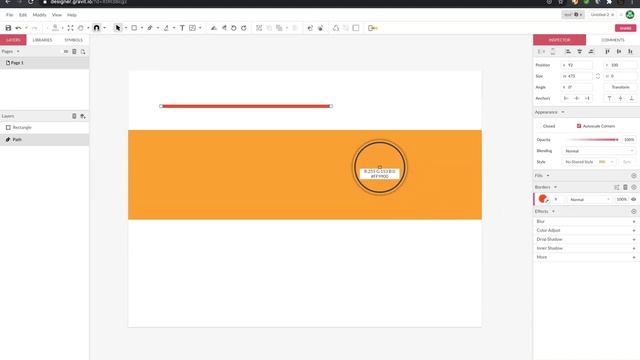The height and width of the screenshot is (360, 640).
Task: Select the Text tool
Action: [182, 28]
